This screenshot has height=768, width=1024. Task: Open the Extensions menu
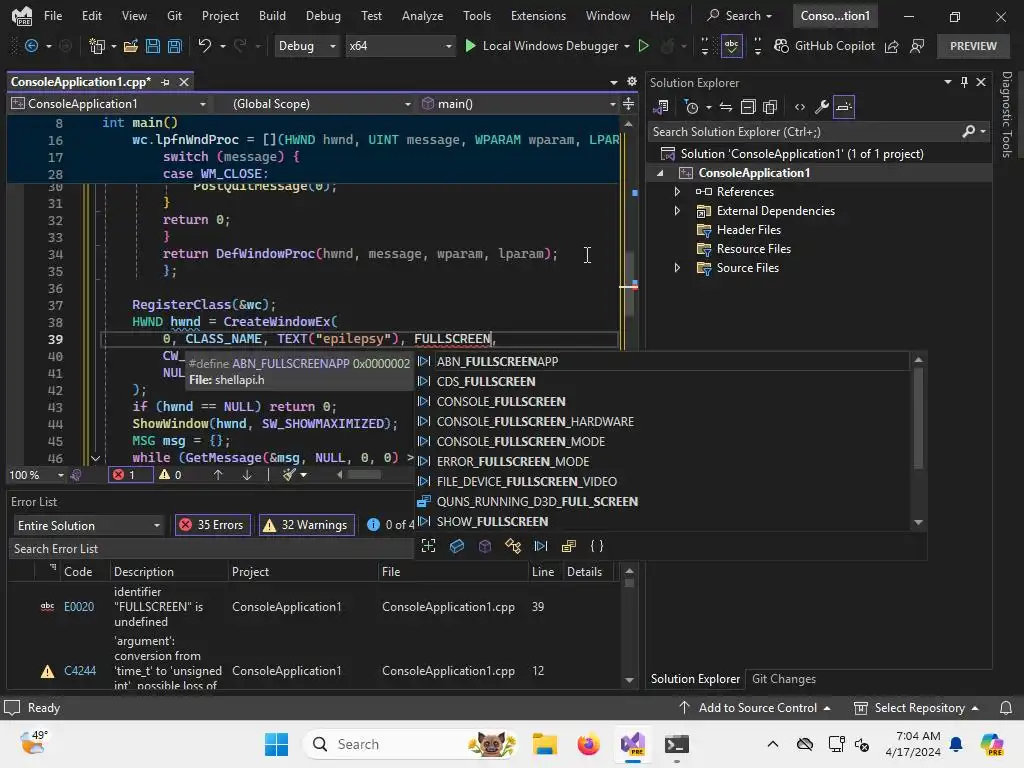(x=538, y=16)
